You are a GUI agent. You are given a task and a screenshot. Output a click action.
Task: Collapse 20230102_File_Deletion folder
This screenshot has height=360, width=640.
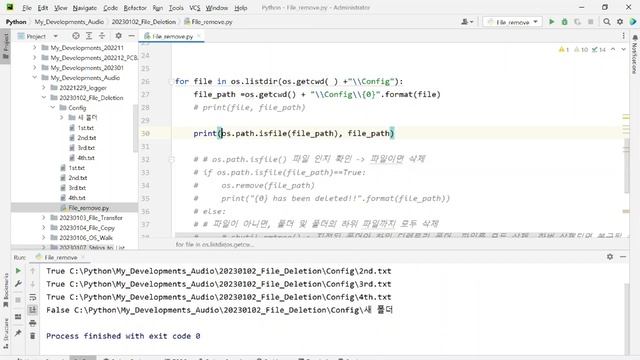point(44,98)
